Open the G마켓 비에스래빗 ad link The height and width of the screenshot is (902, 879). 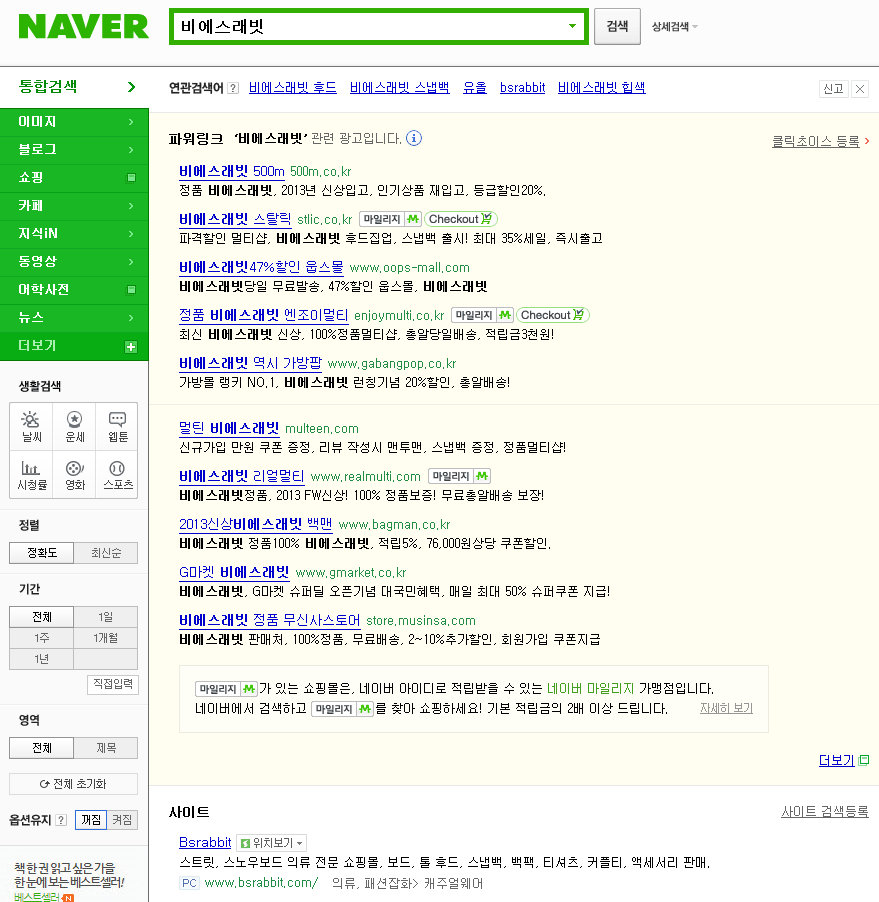[x=234, y=572]
